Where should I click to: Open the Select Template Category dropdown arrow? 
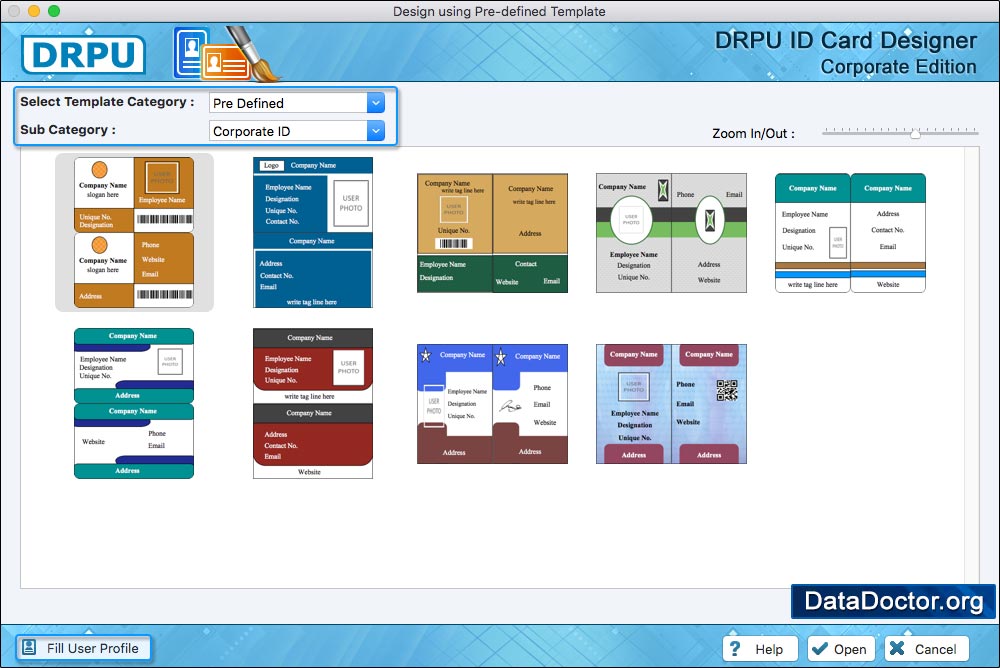376,103
